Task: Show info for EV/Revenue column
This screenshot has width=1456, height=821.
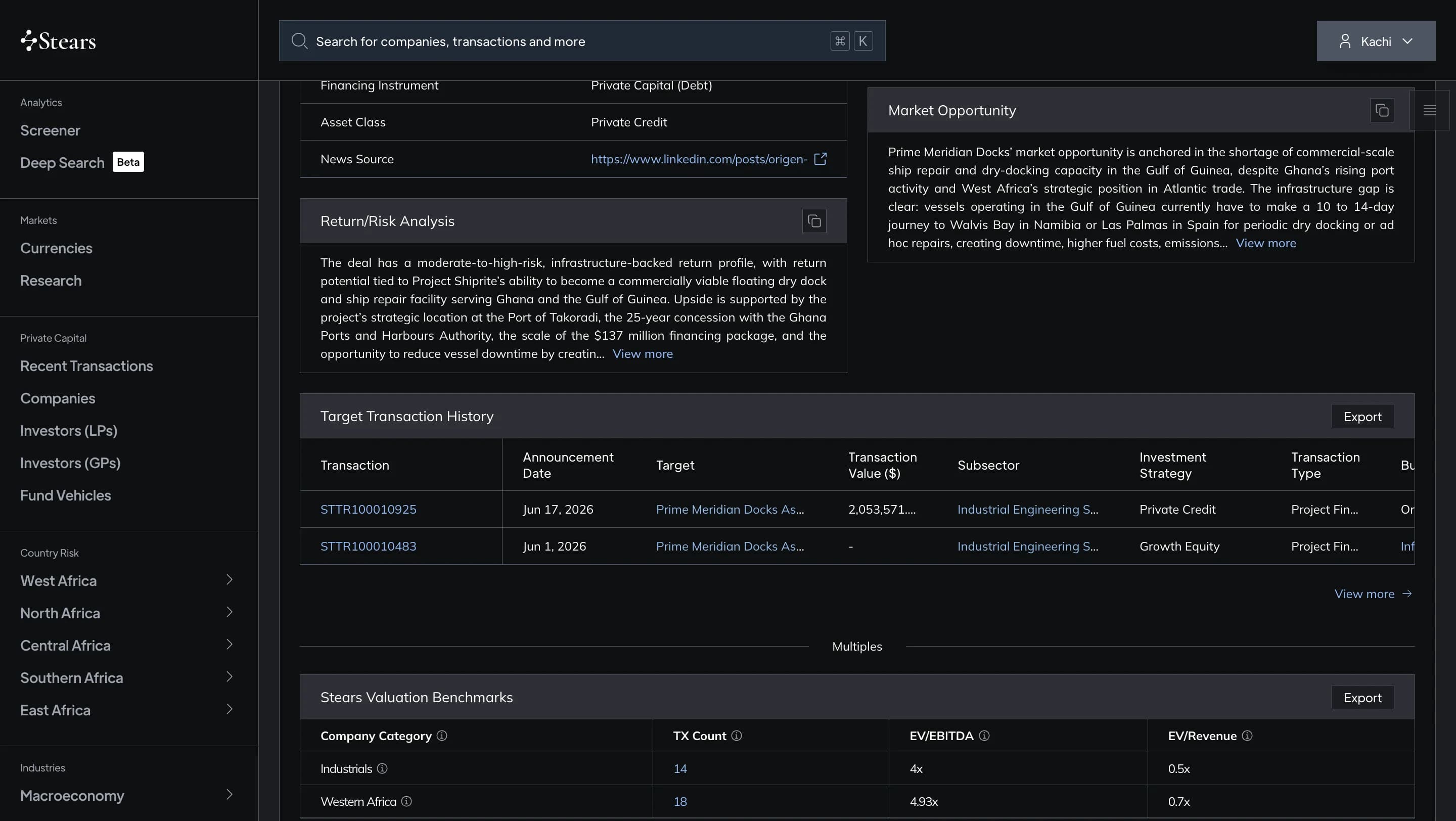Action: 1247,736
